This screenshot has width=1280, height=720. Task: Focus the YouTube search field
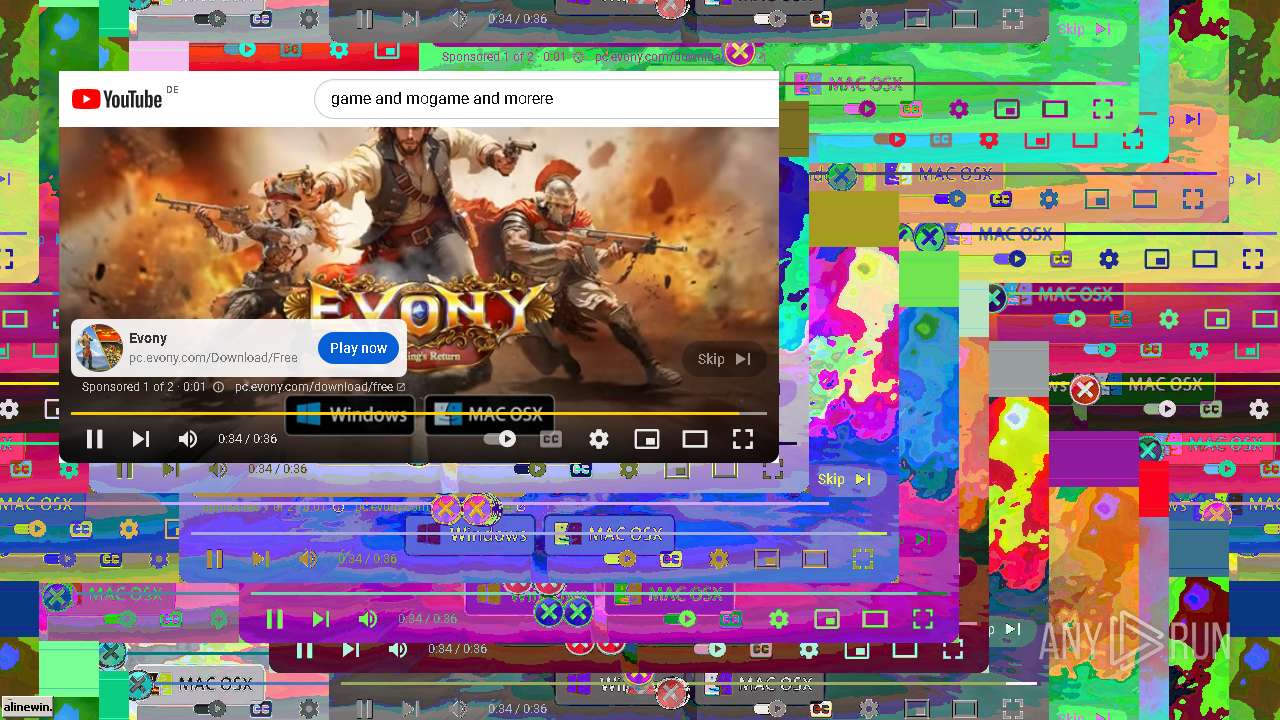[548, 98]
